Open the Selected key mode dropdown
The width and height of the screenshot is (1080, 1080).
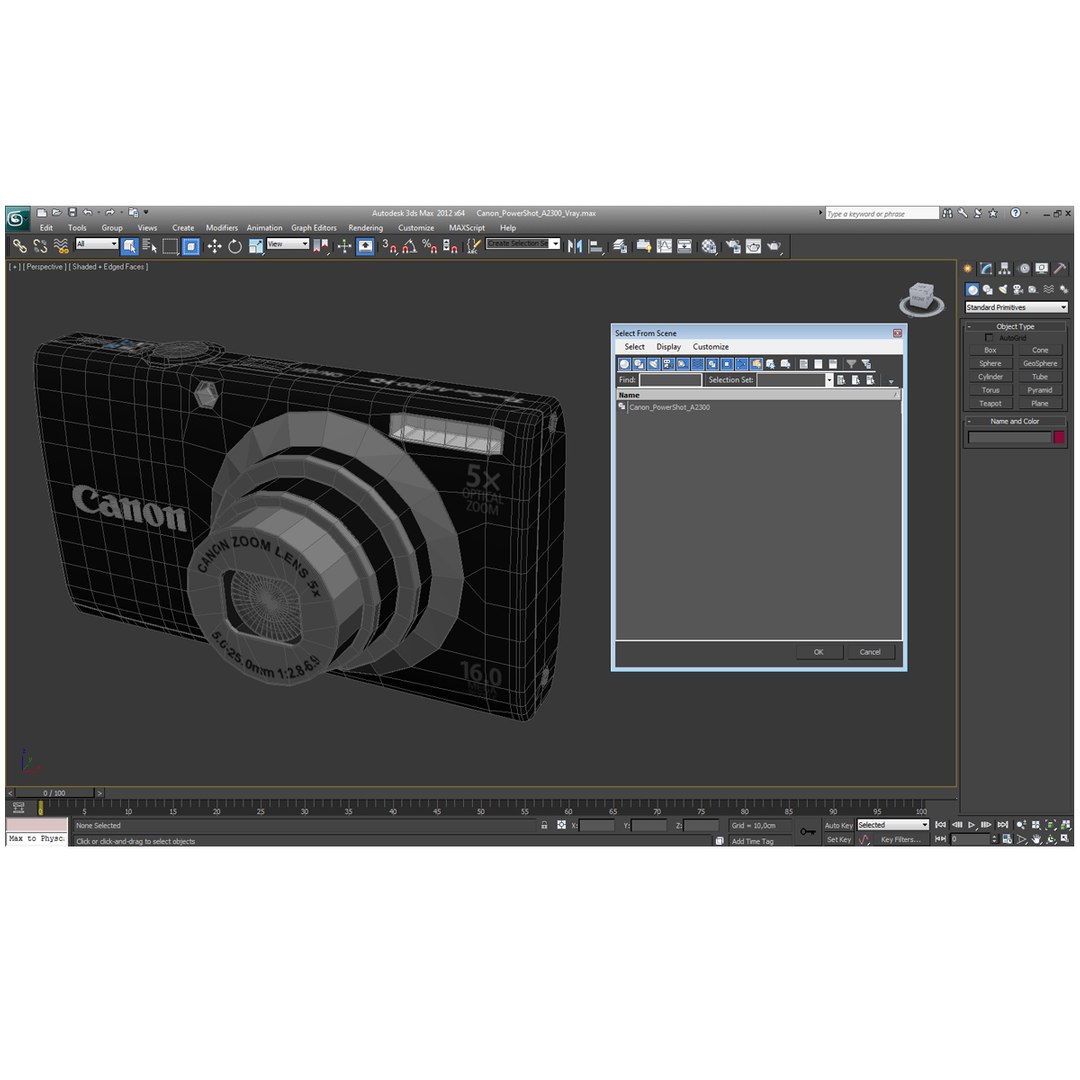[893, 825]
